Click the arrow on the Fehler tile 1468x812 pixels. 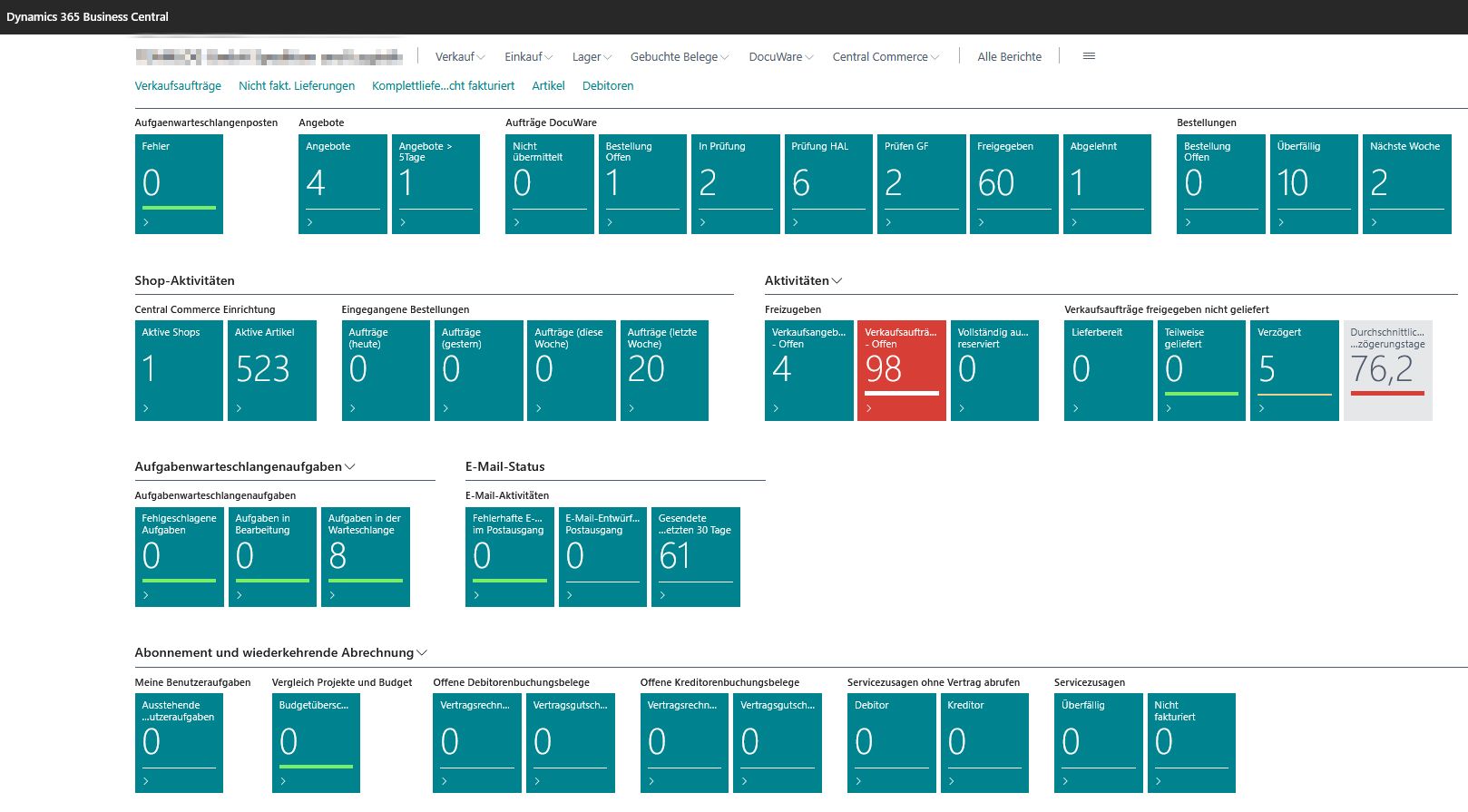point(146,222)
